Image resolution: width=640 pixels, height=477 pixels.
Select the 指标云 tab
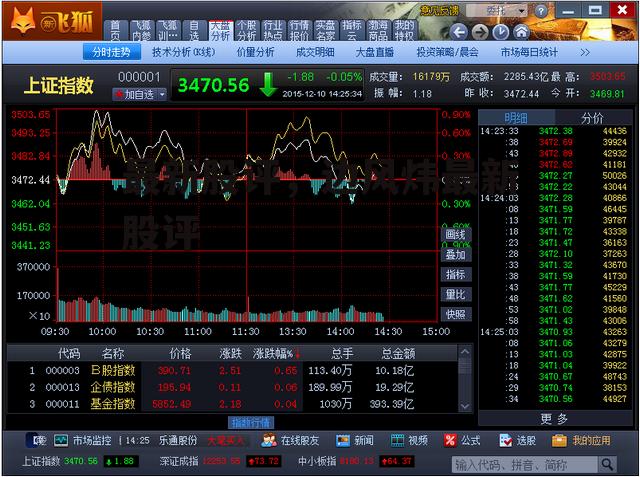351,31
